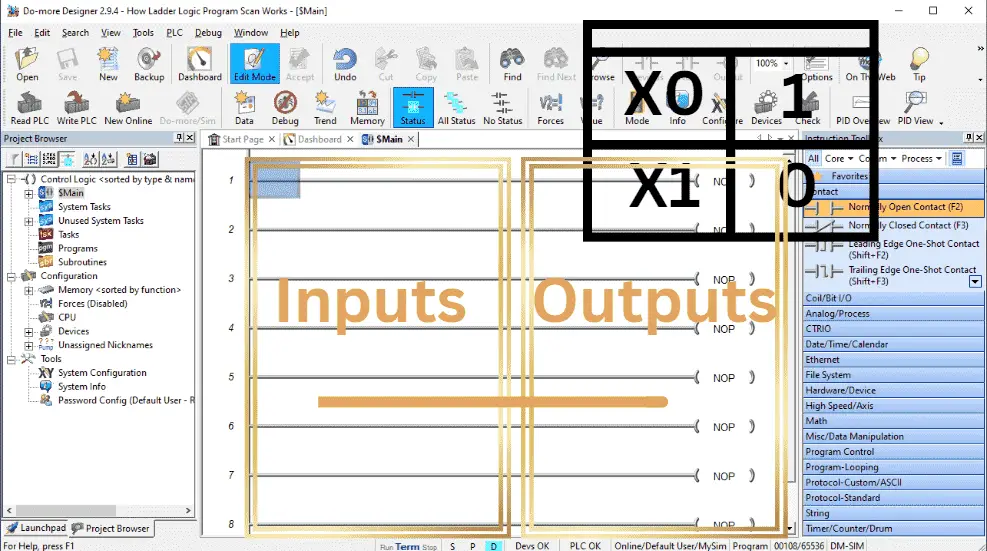Viewport: 987px width, 551px height.
Task: Expand the Program Control instruction category
Action: (x=893, y=452)
